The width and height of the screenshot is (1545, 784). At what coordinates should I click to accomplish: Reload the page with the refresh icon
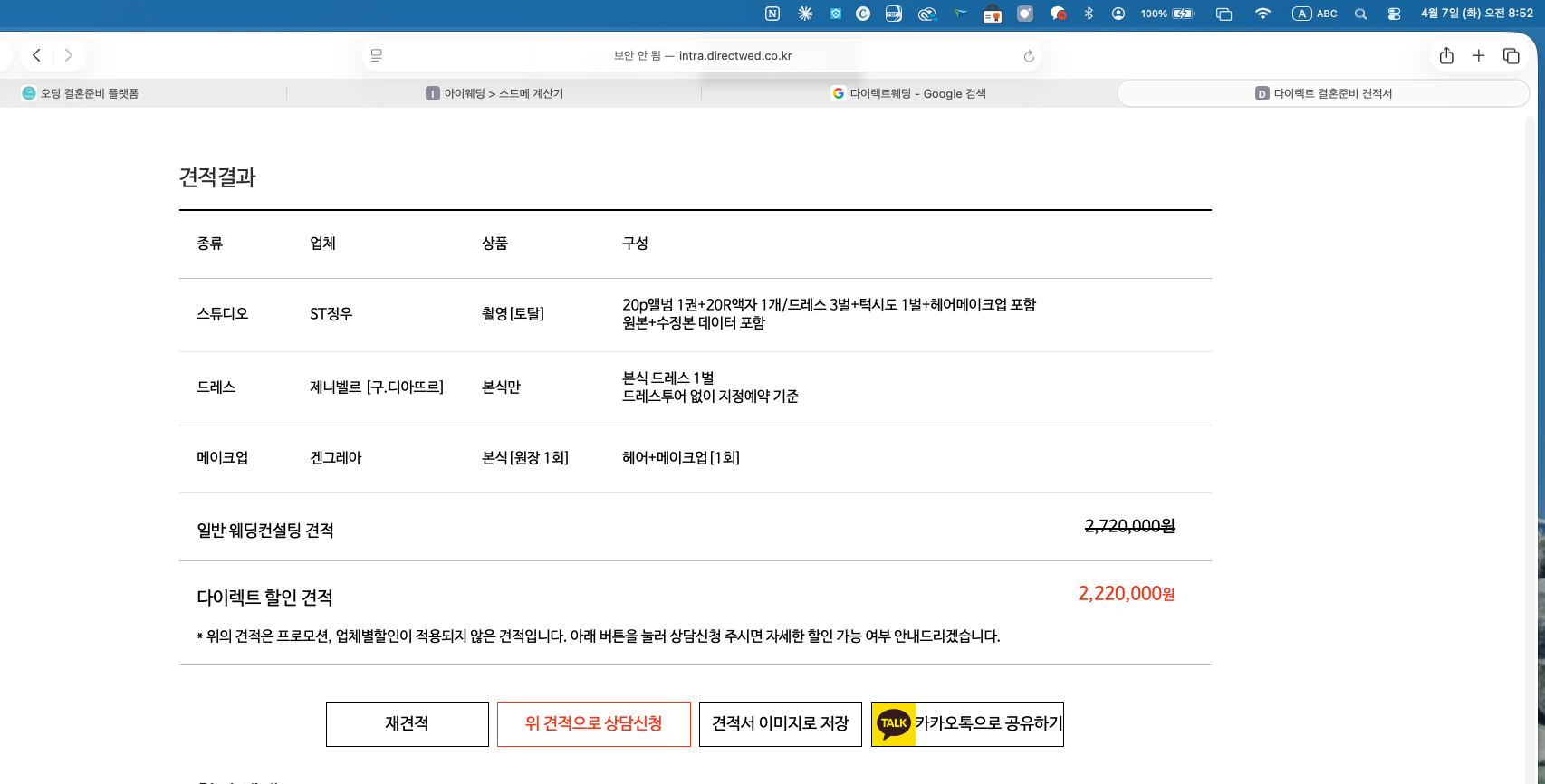(x=1029, y=56)
